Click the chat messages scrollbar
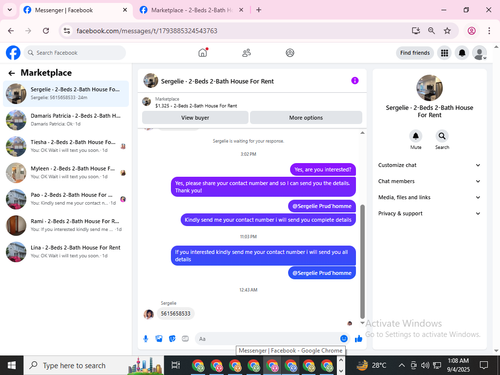The height and width of the screenshot is (375, 500). pyautogui.click(x=362, y=261)
